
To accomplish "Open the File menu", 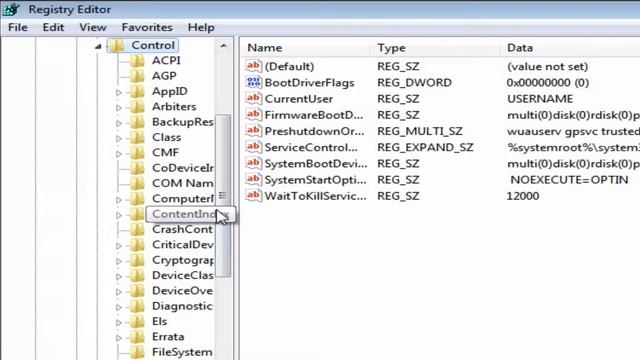I will point(18,27).
